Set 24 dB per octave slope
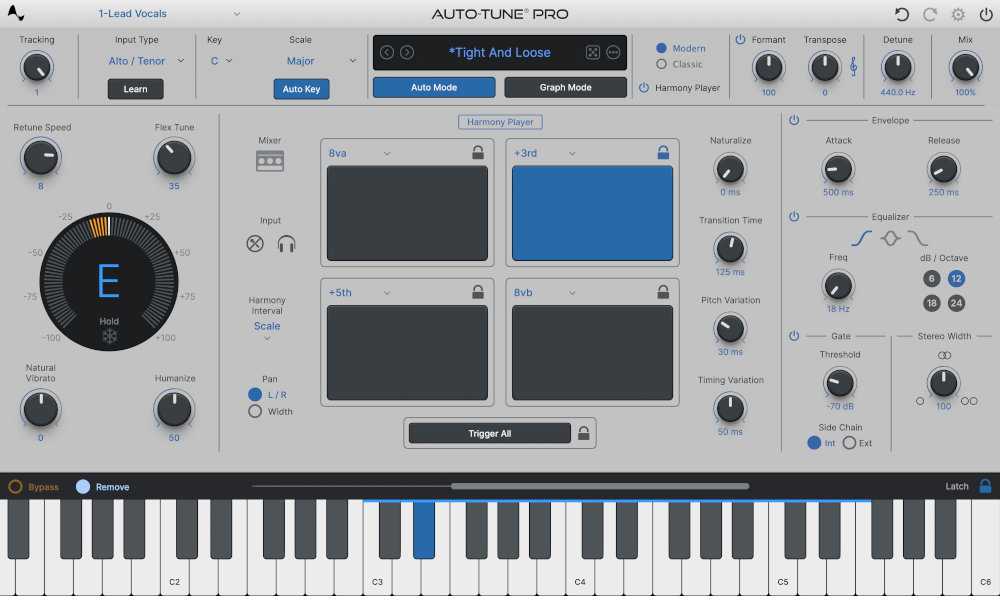This screenshot has height=596, width=1000. click(958, 302)
